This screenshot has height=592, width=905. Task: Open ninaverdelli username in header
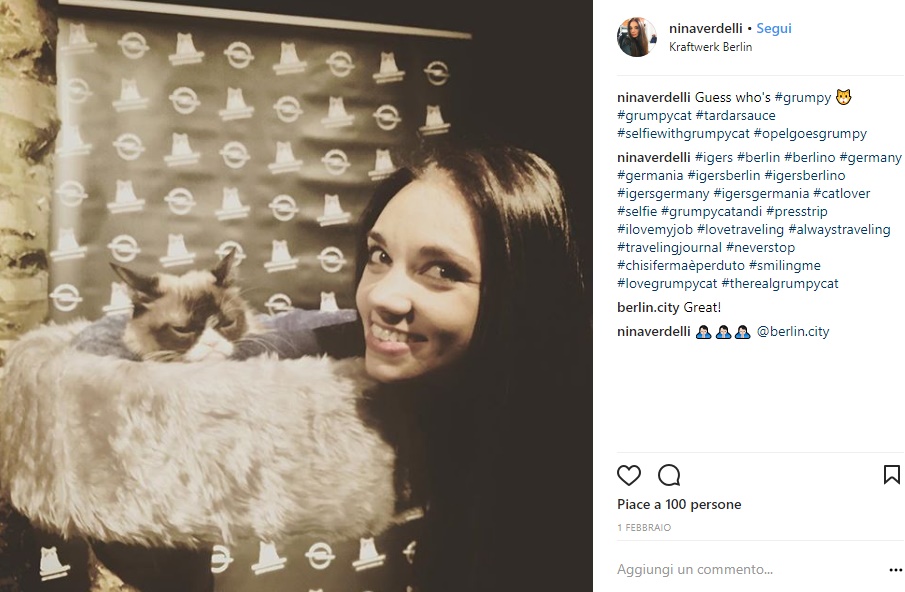(x=705, y=28)
